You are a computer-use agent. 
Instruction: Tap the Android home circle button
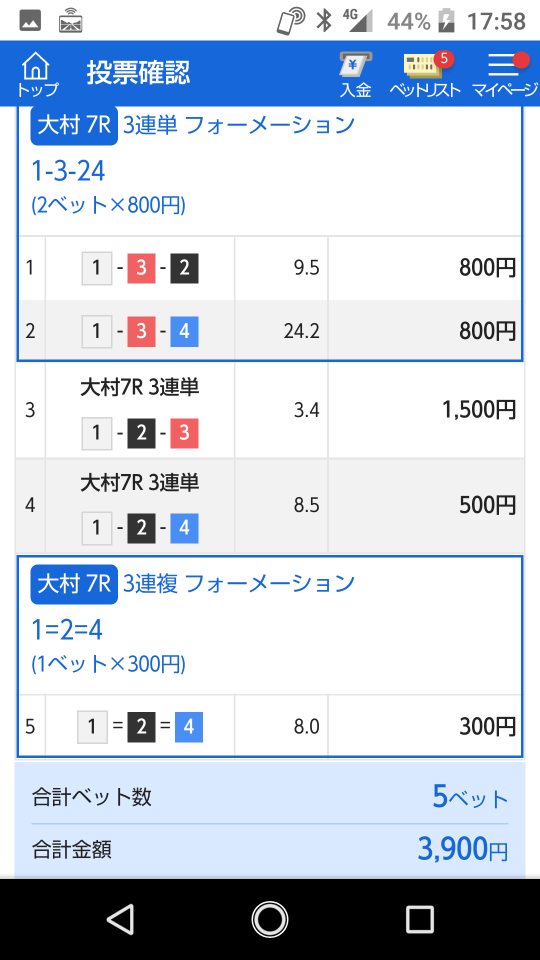pyautogui.click(x=269, y=919)
